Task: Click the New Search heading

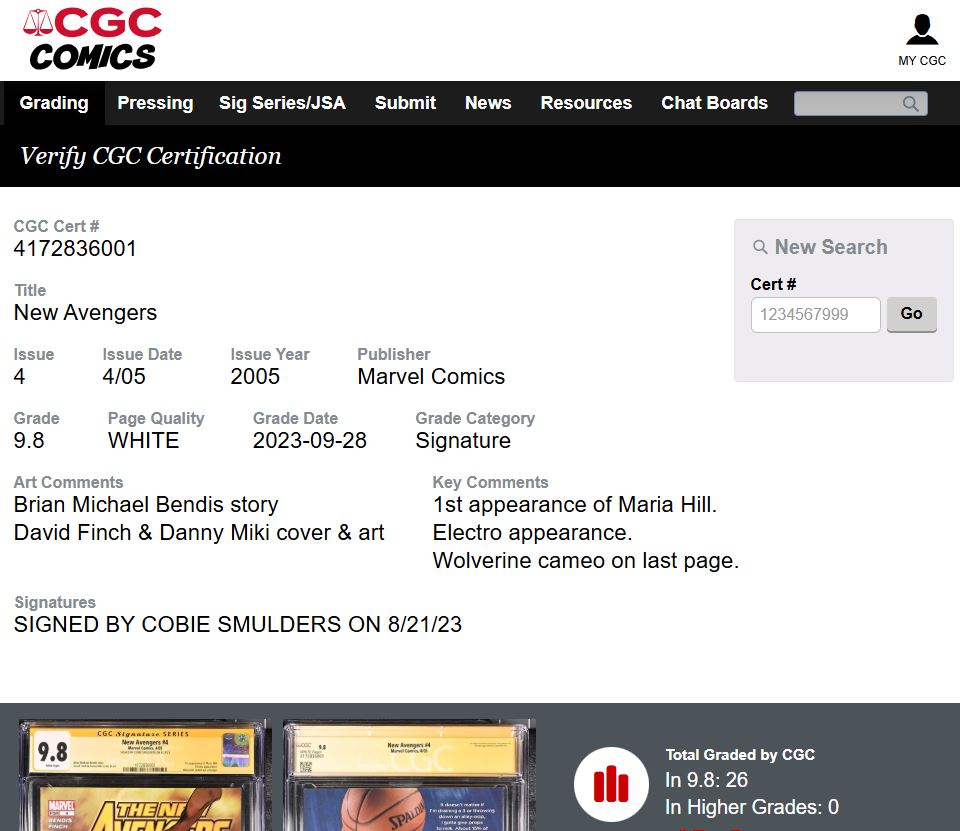Action: coord(831,247)
